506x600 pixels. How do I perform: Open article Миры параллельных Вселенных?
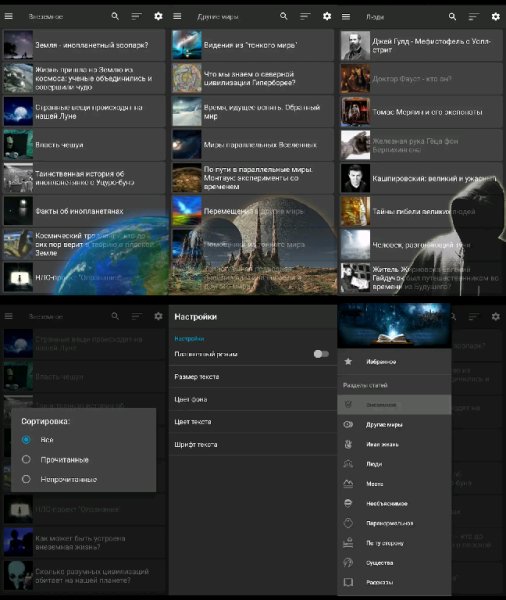point(253,145)
